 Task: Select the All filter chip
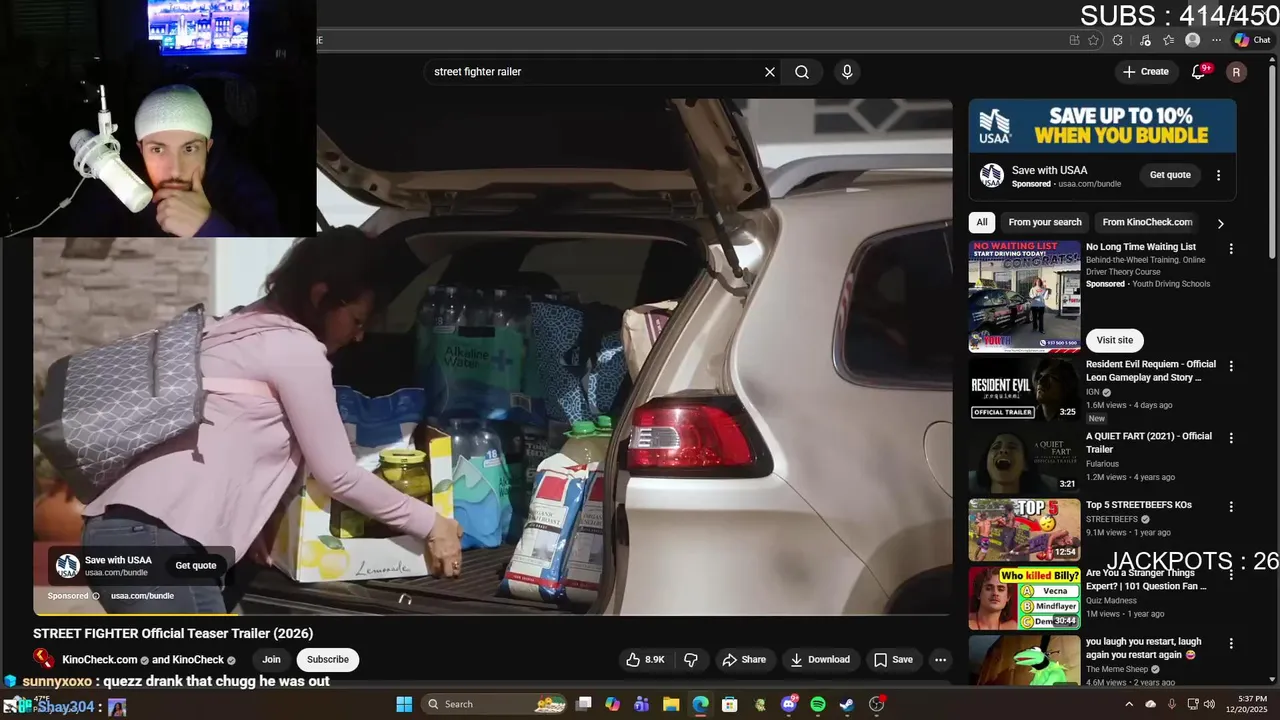pyautogui.click(x=982, y=222)
